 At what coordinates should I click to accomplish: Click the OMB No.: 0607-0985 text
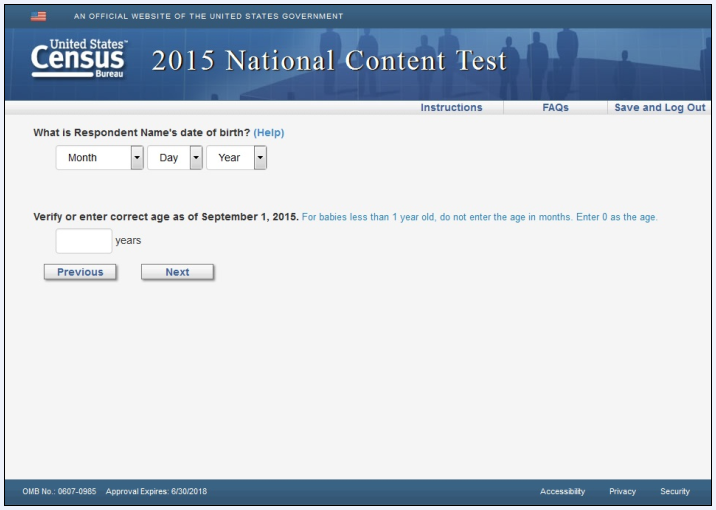click(x=59, y=491)
